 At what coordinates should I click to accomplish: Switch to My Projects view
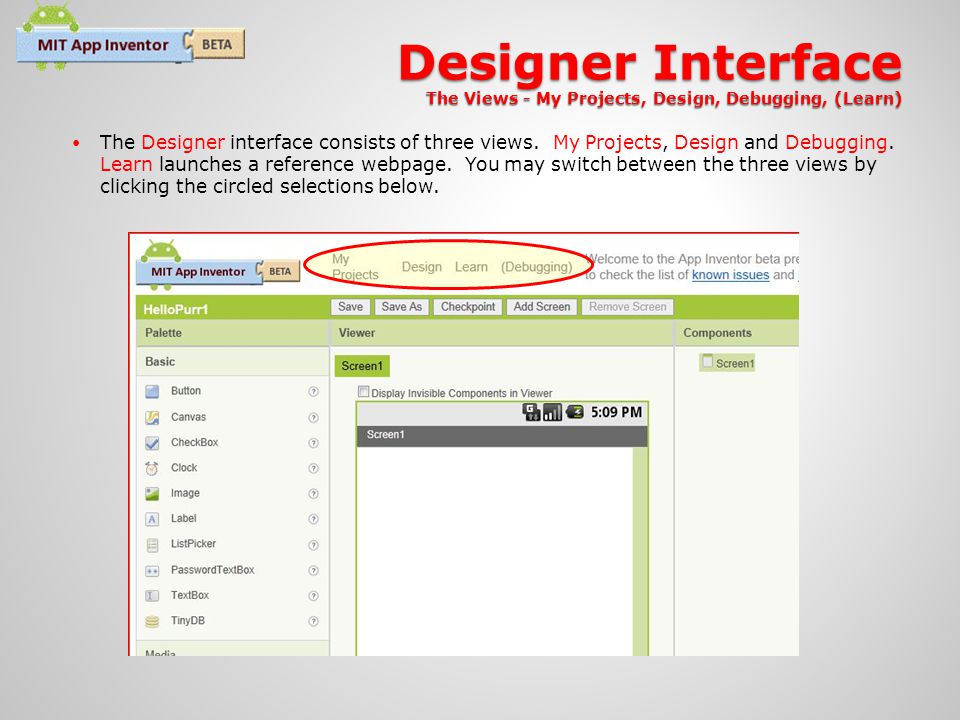point(355,267)
